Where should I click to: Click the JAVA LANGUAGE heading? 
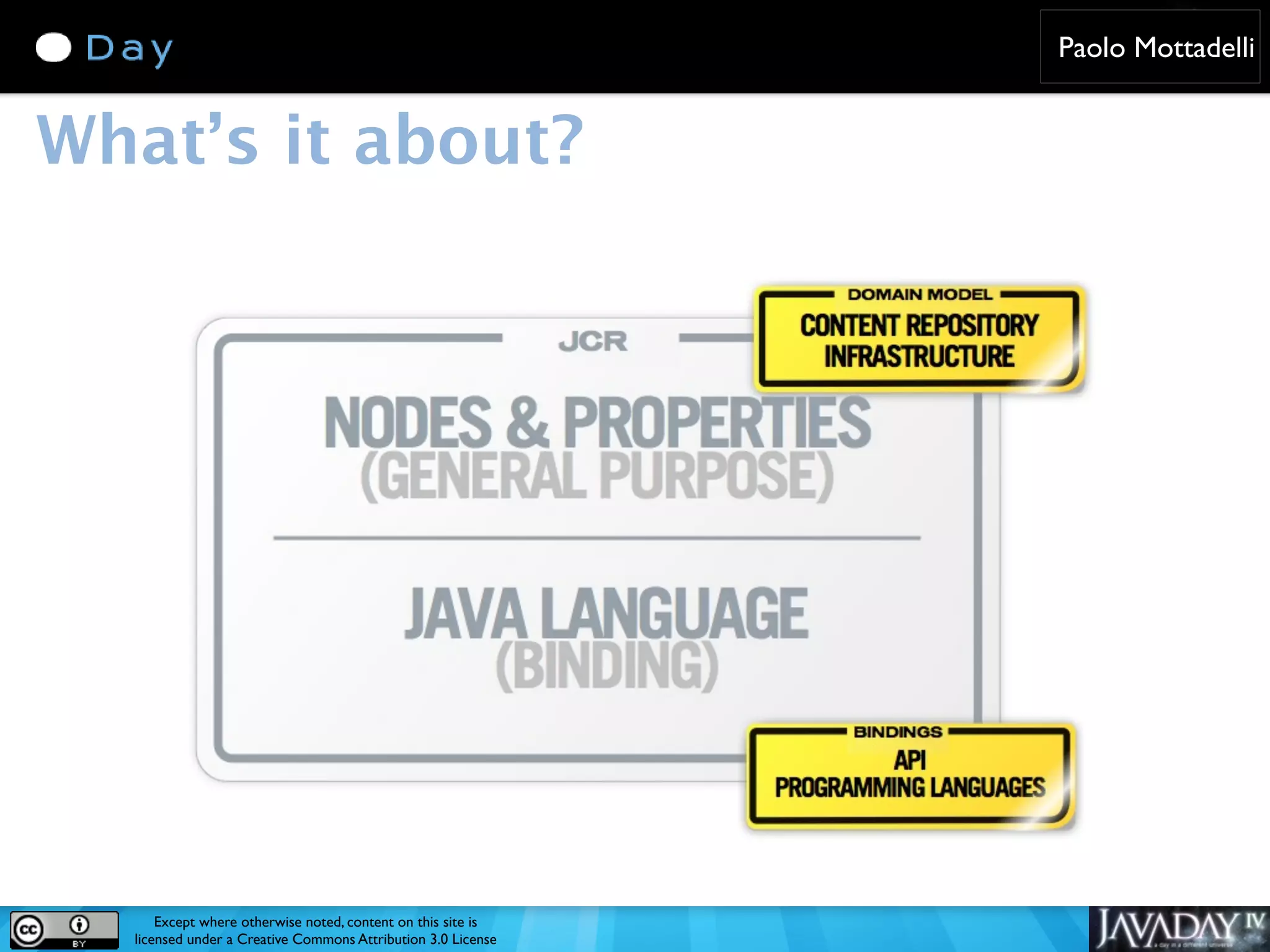pos(606,613)
